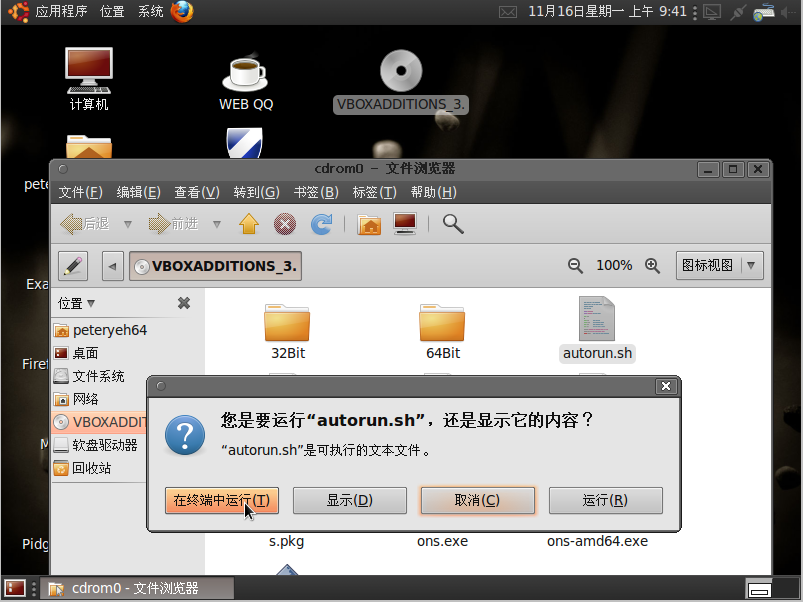Image resolution: width=803 pixels, height=602 pixels.
Task: Click the cdrom0 - 文件浏览器 taskbar button
Action: click(137, 589)
